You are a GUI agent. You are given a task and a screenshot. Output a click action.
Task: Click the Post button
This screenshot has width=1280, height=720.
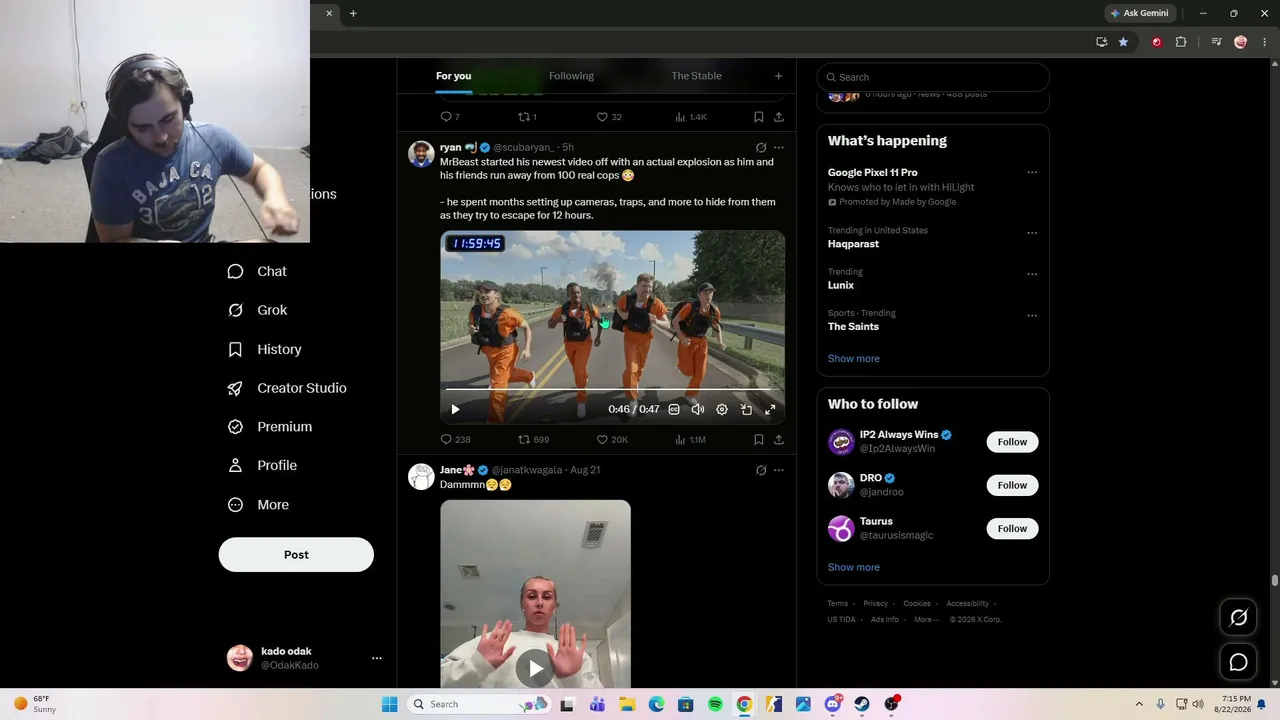[296, 555]
